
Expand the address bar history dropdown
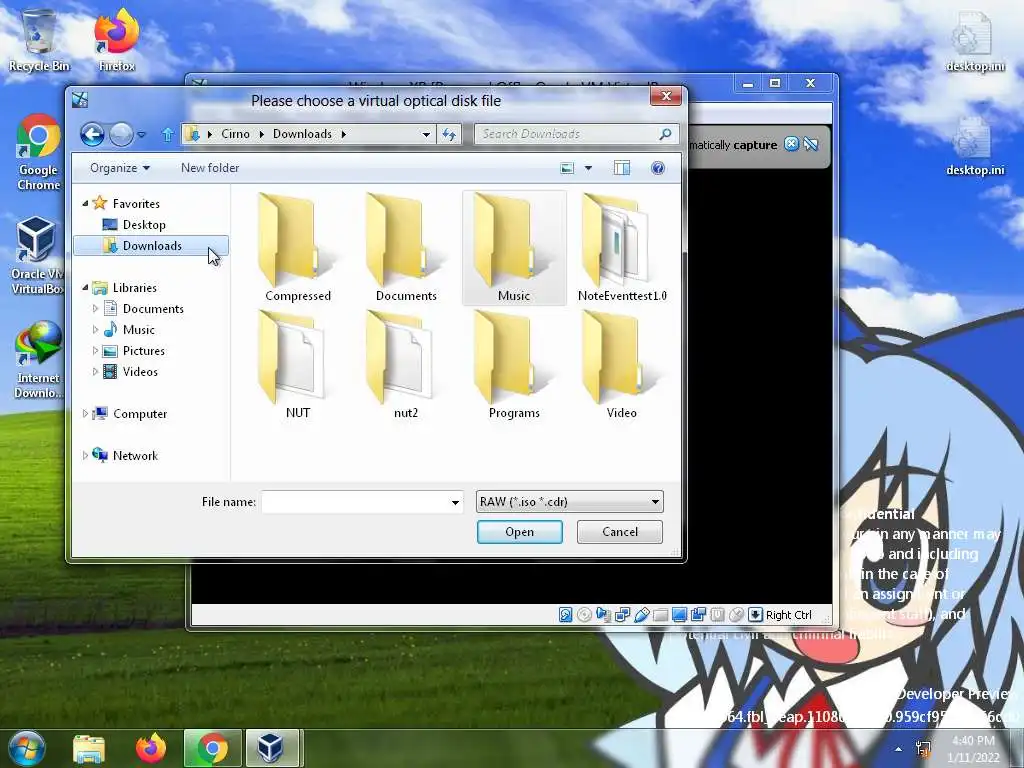(426, 134)
